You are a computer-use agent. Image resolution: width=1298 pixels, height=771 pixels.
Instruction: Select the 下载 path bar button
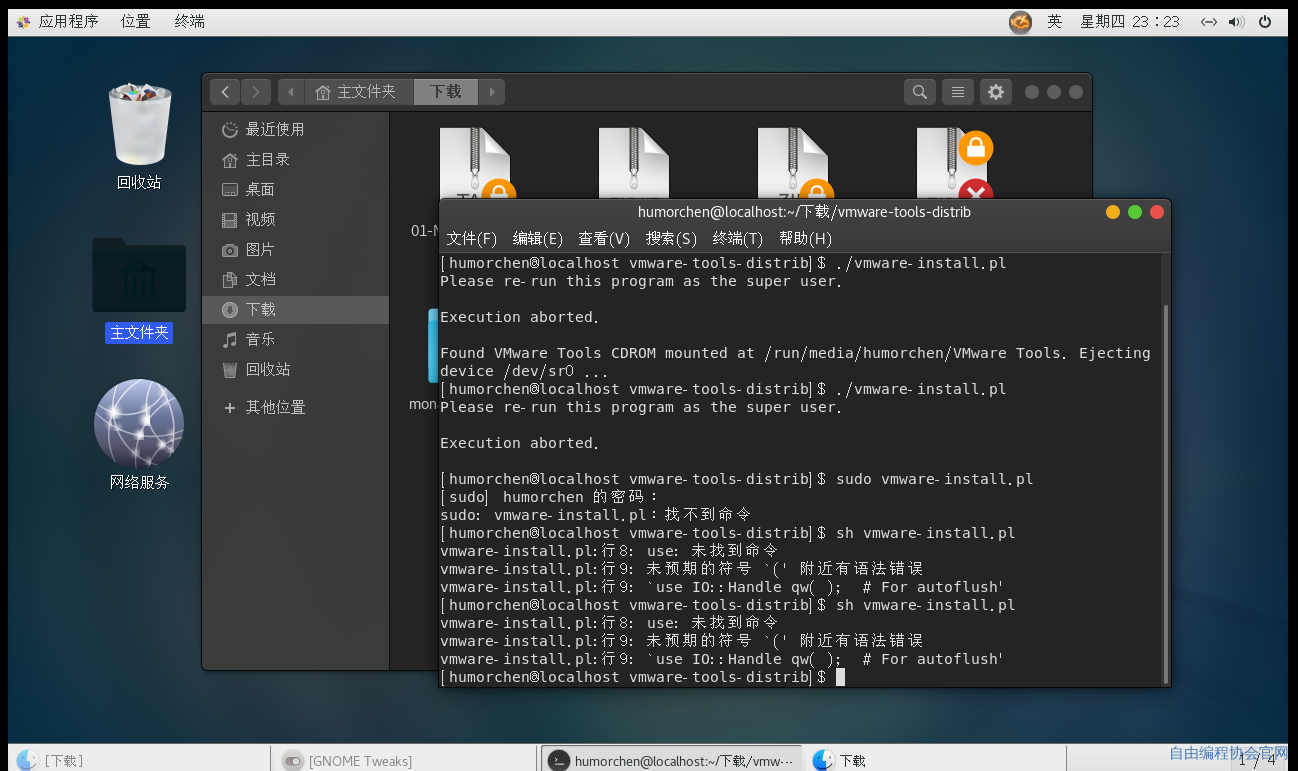tap(446, 92)
